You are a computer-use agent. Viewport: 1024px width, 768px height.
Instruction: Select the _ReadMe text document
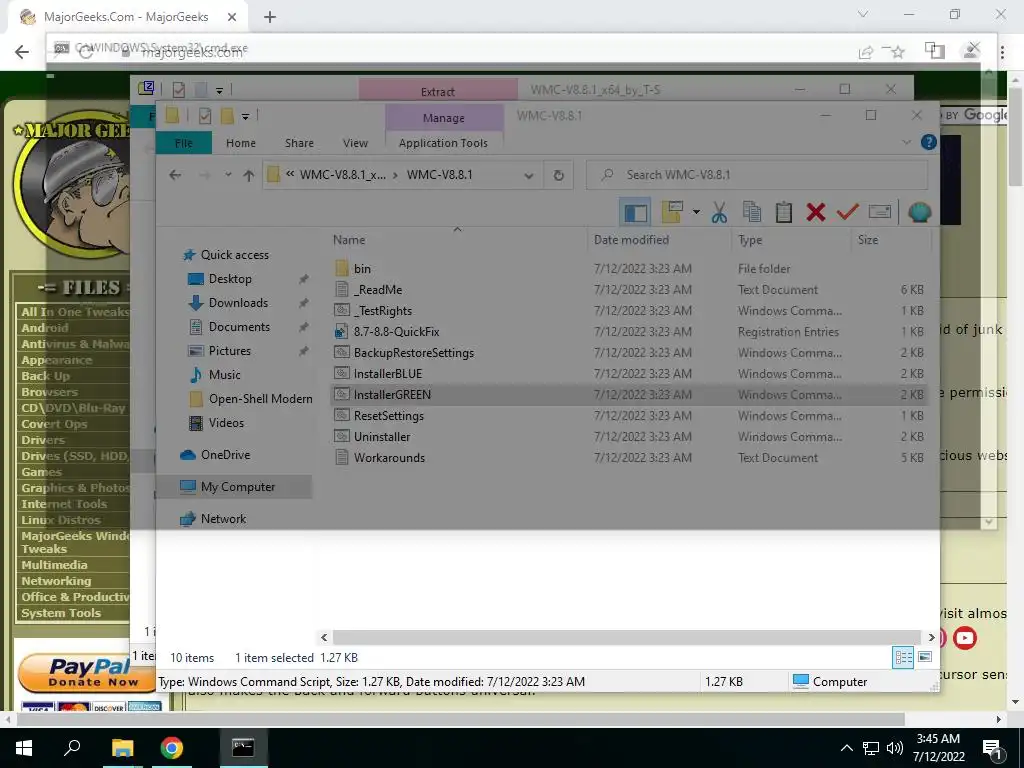(x=378, y=289)
